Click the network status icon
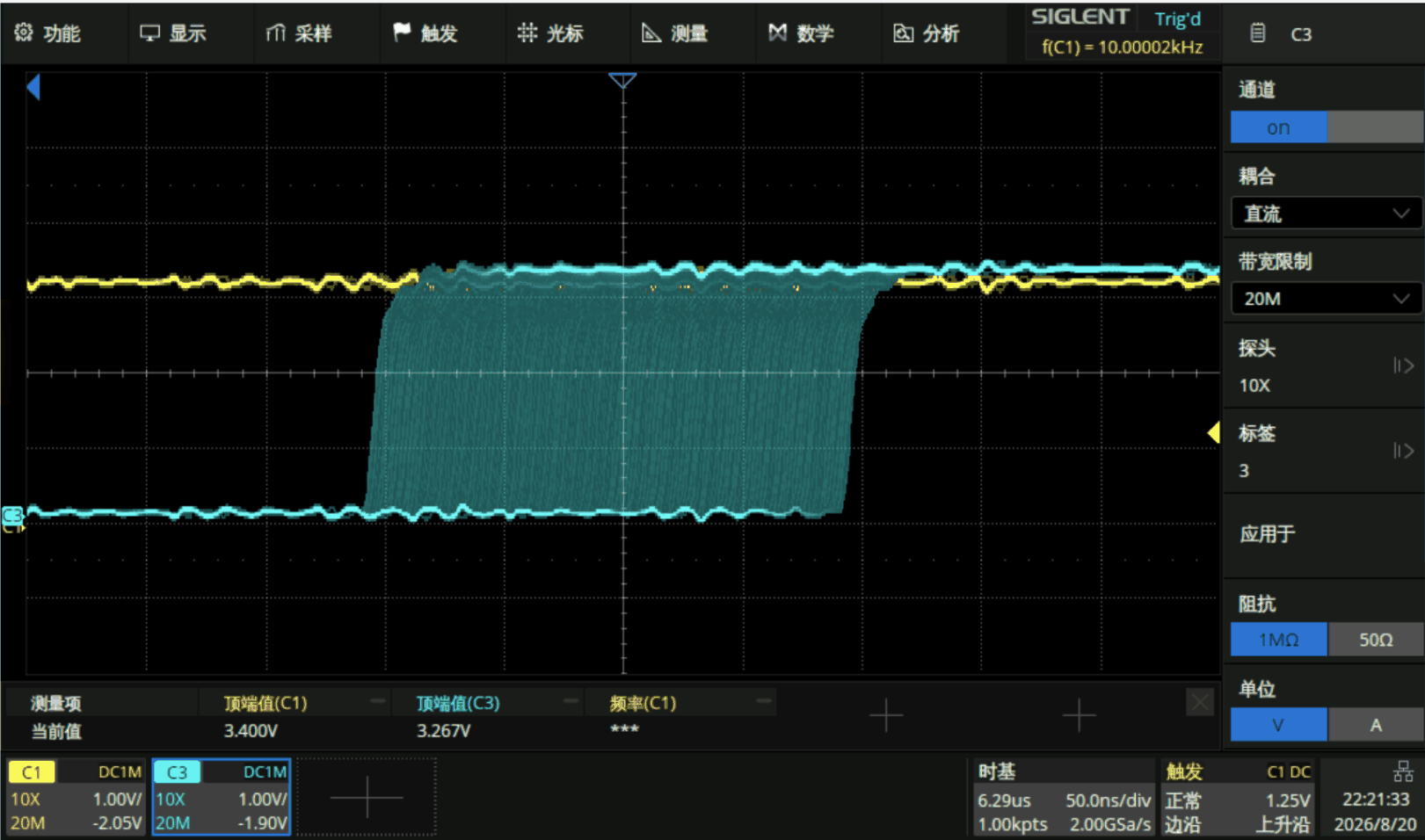 (1403, 772)
